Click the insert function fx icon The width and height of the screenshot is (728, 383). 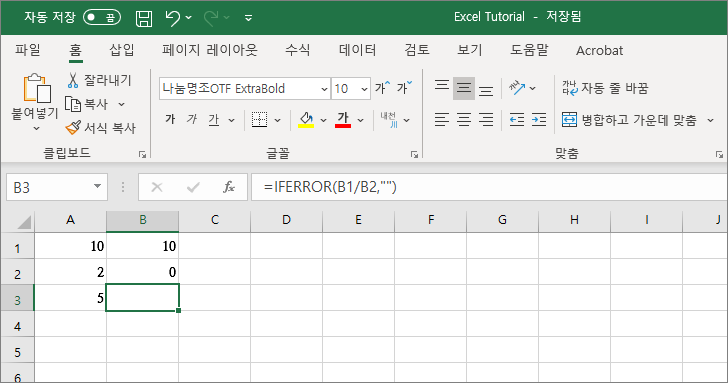228,187
